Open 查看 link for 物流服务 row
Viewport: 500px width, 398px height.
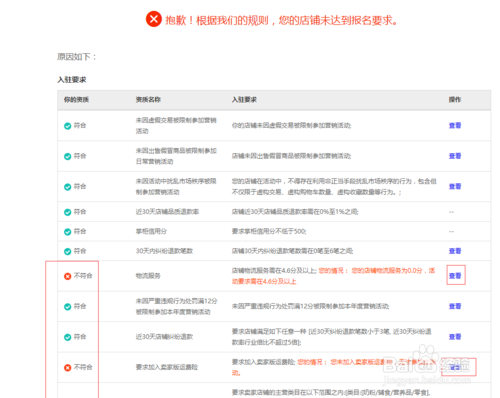click(455, 276)
